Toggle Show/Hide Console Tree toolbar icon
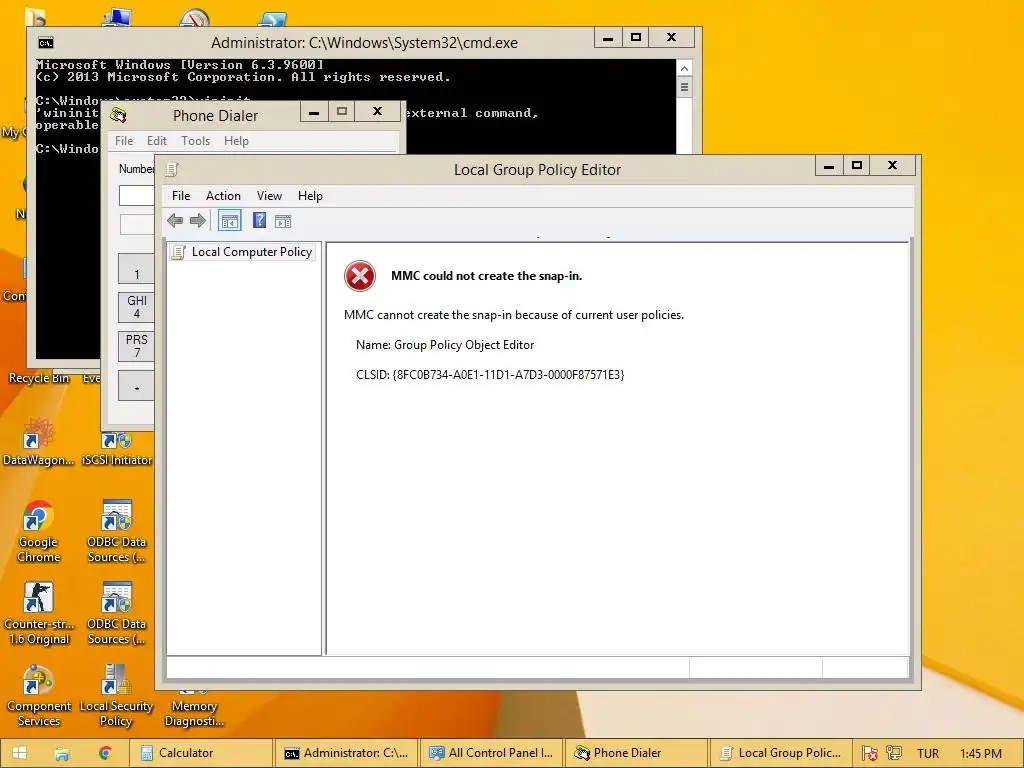Viewport: 1024px width, 768px height. [x=229, y=221]
